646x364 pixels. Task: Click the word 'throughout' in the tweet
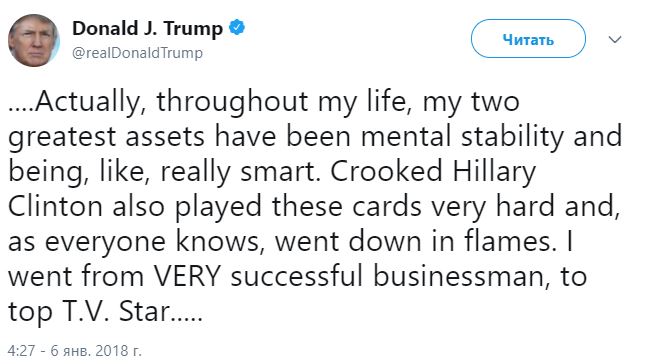pos(232,101)
